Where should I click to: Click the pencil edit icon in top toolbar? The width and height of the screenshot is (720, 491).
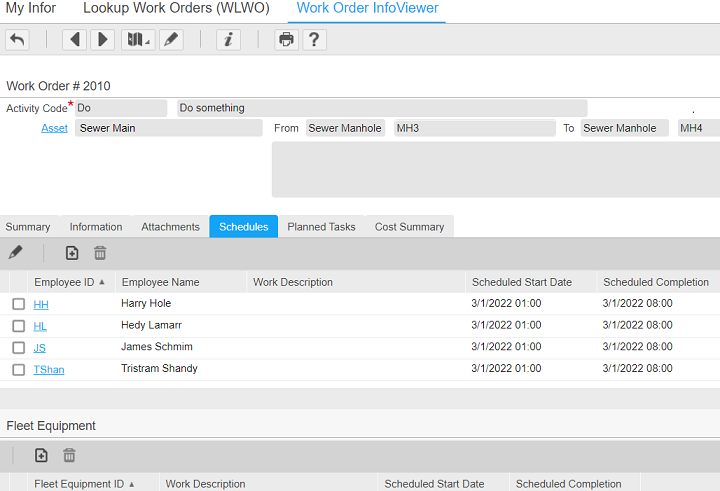171,40
